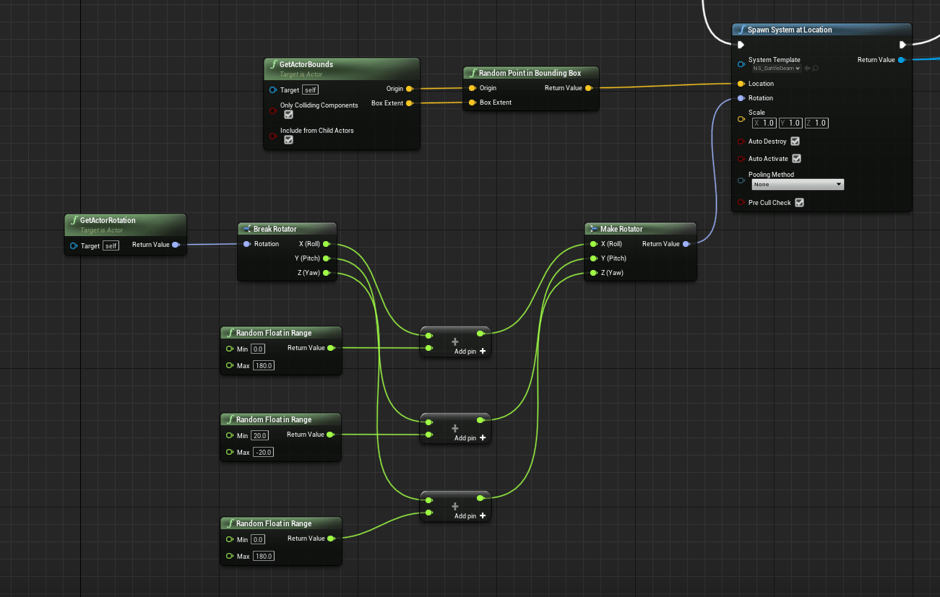The image size is (940, 597).
Task: Toggle the Include from Child Actors checkbox
Action: tap(288, 140)
